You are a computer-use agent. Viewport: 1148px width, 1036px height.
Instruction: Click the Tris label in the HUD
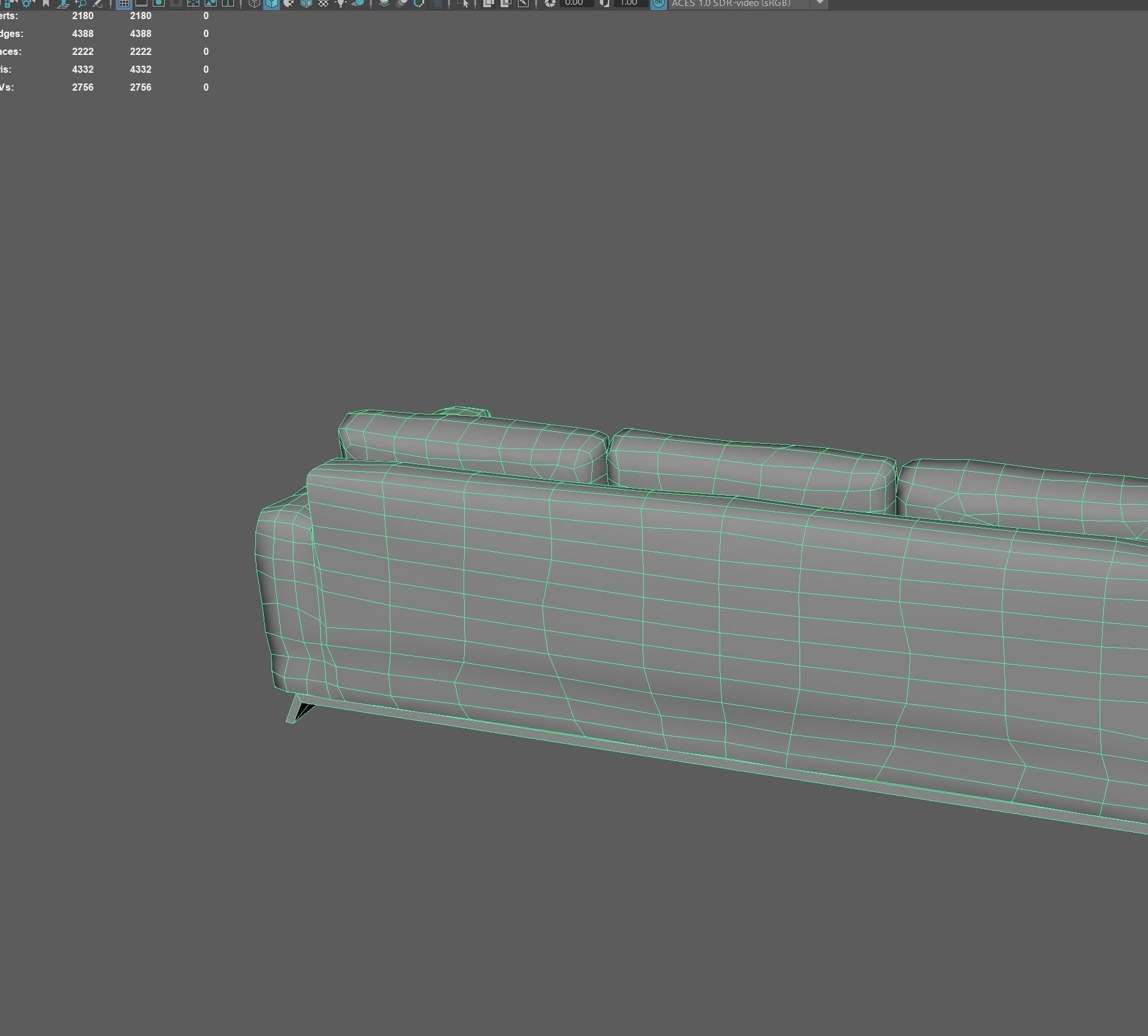click(x=6, y=69)
